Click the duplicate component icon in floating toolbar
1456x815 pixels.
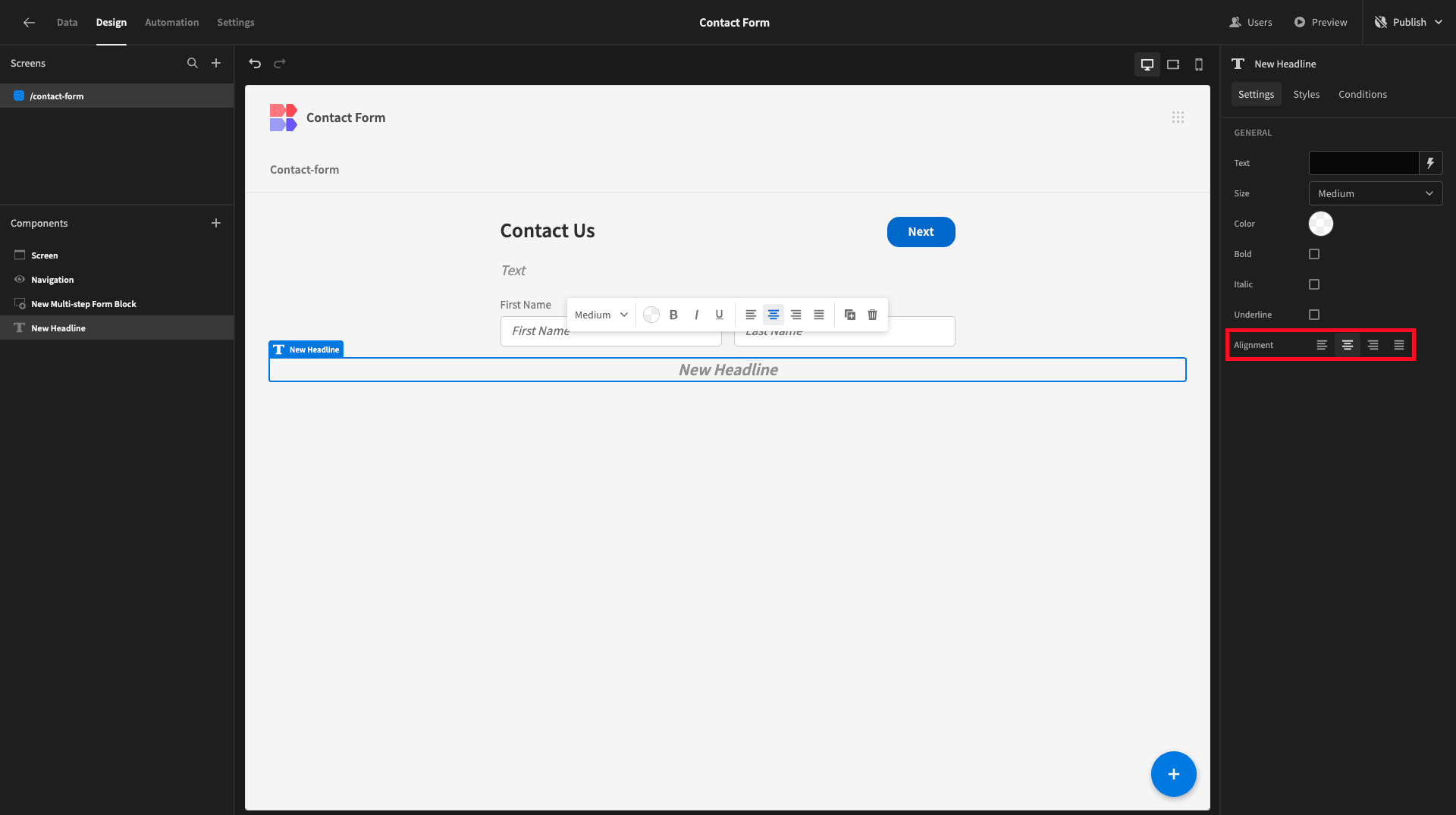click(x=850, y=315)
